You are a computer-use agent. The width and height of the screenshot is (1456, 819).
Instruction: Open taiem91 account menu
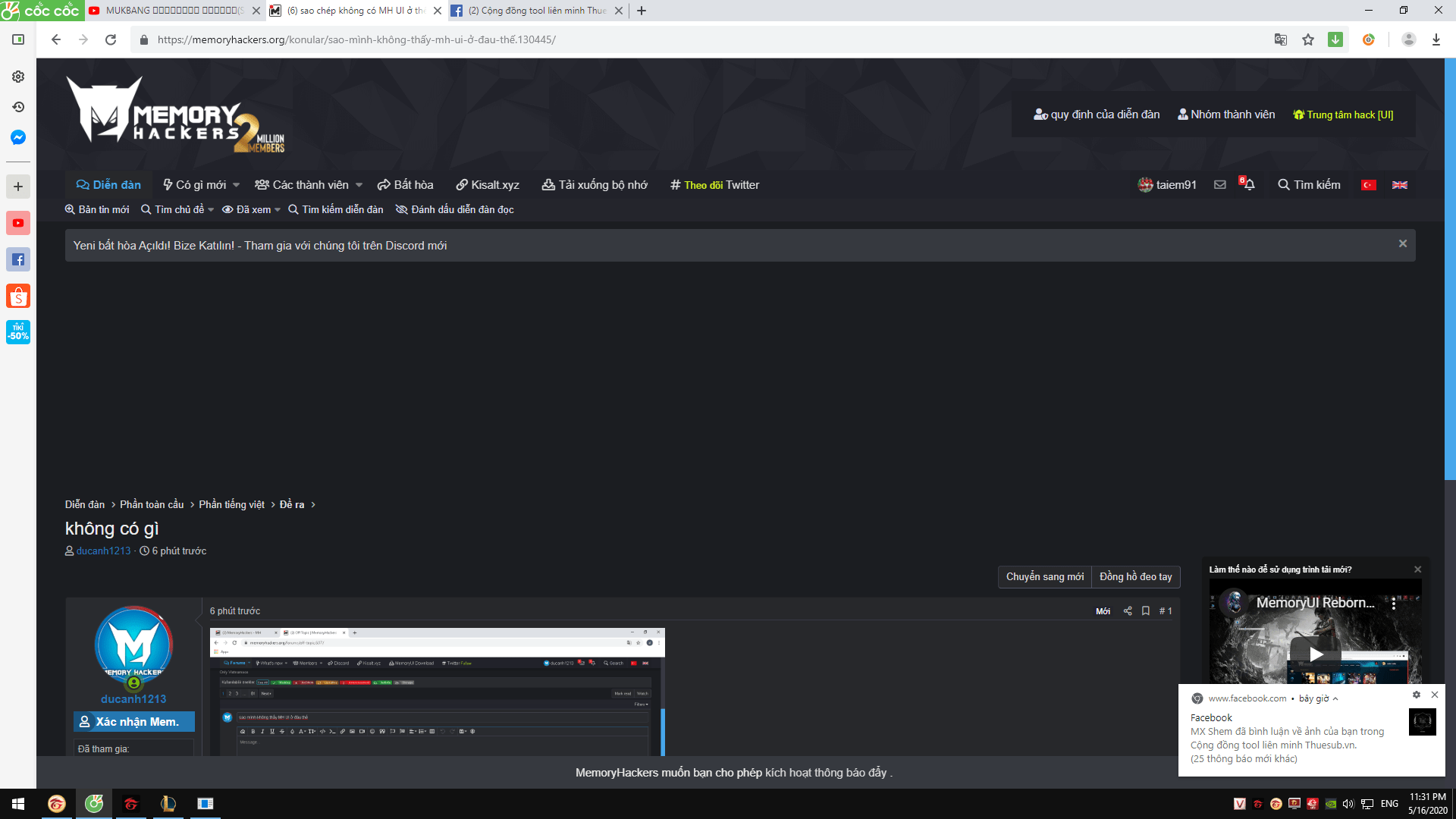point(1167,185)
